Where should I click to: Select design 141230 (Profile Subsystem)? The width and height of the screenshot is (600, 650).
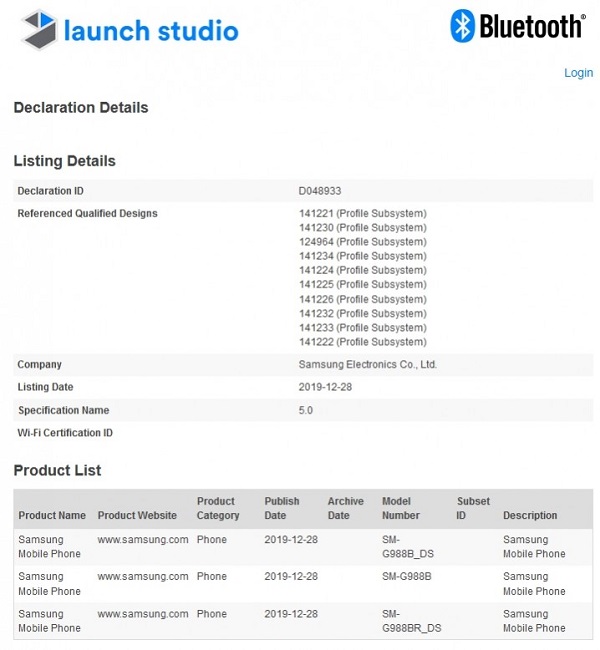[x=362, y=228]
